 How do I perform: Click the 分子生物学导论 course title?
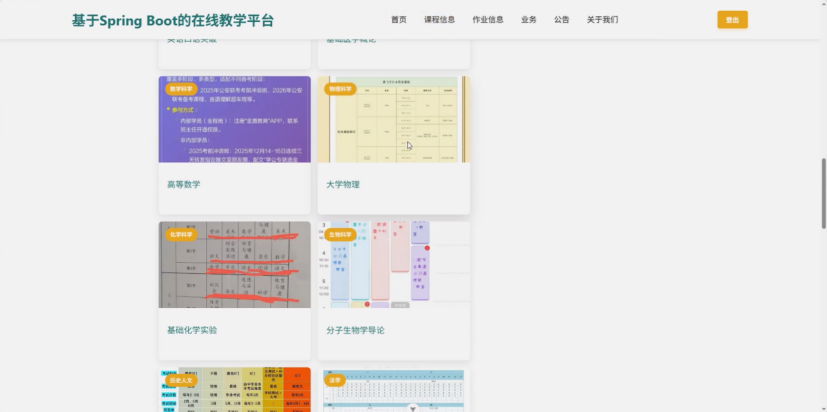pyautogui.click(x=355, y=330)
